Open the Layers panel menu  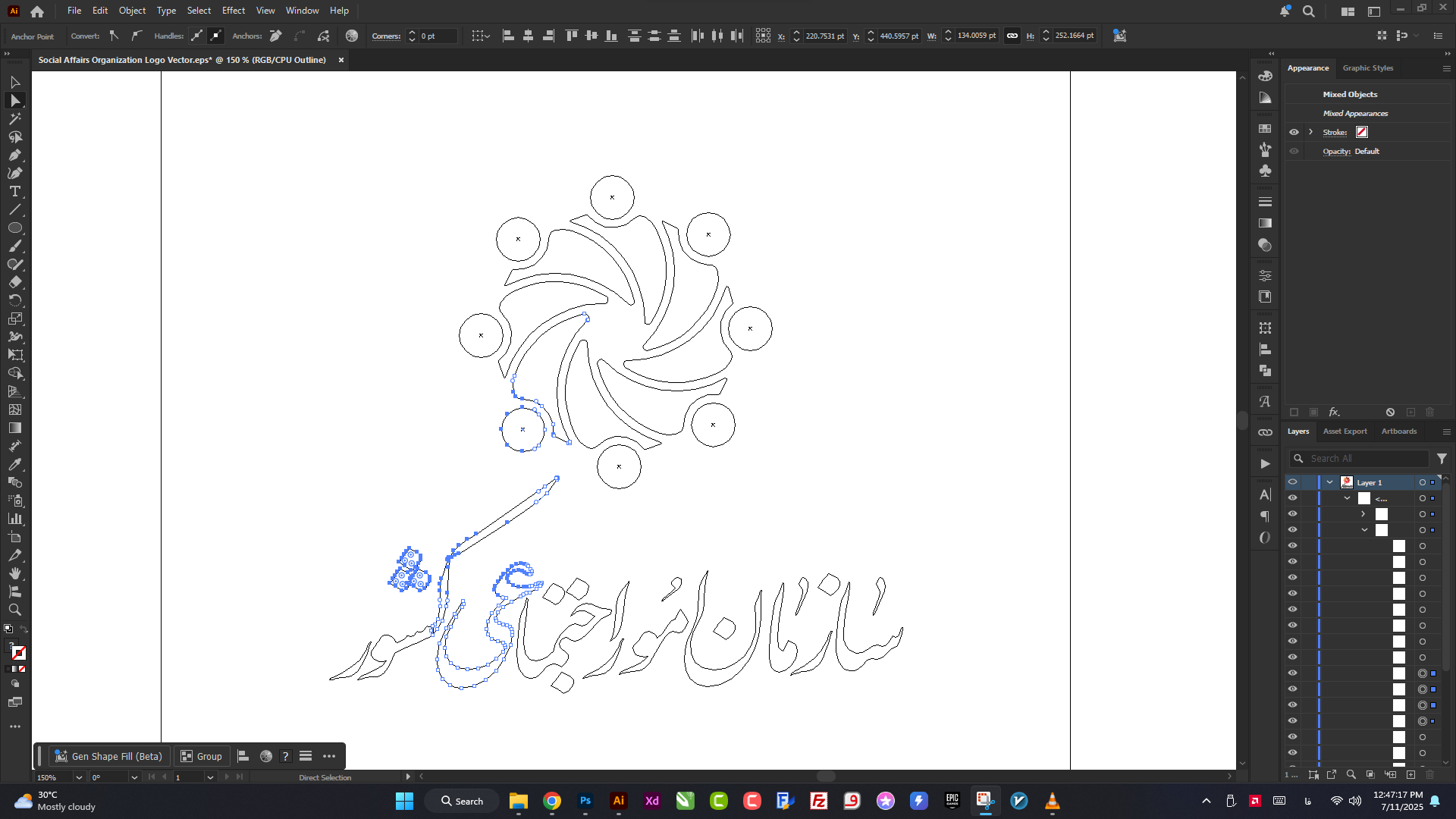point(1446,431)
